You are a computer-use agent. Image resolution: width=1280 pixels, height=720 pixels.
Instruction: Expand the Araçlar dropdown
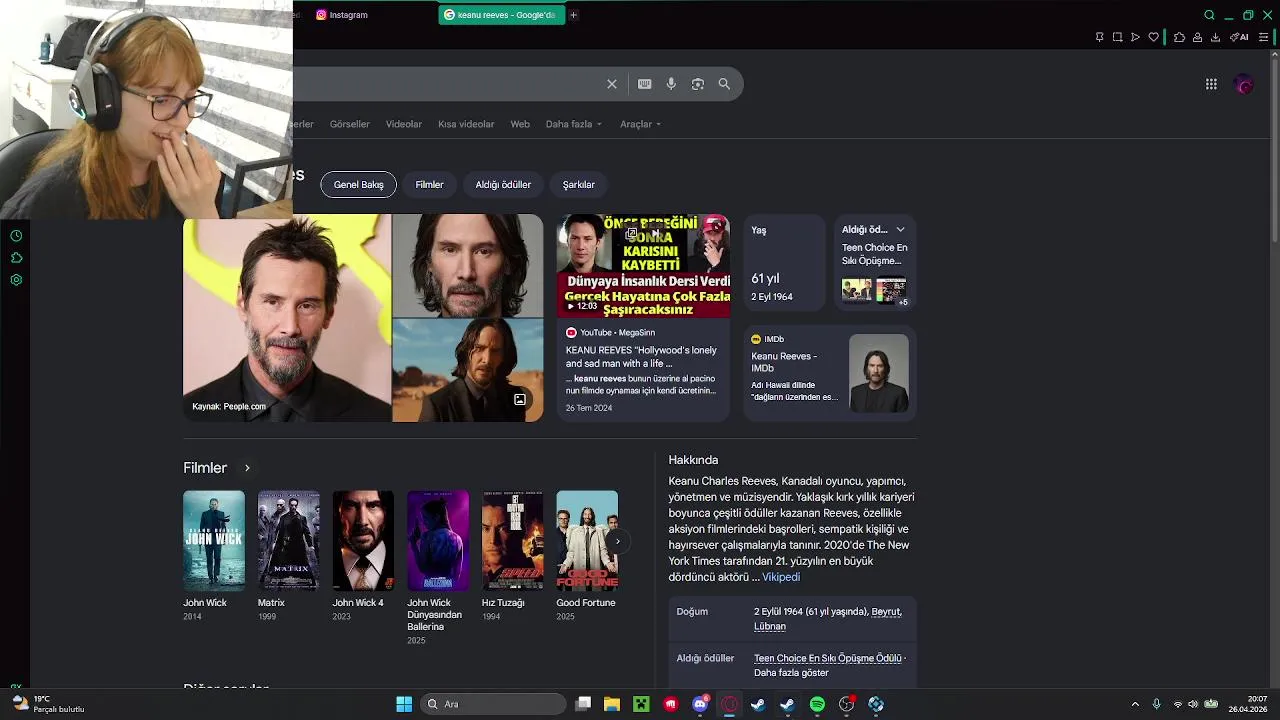coord(640,124)
